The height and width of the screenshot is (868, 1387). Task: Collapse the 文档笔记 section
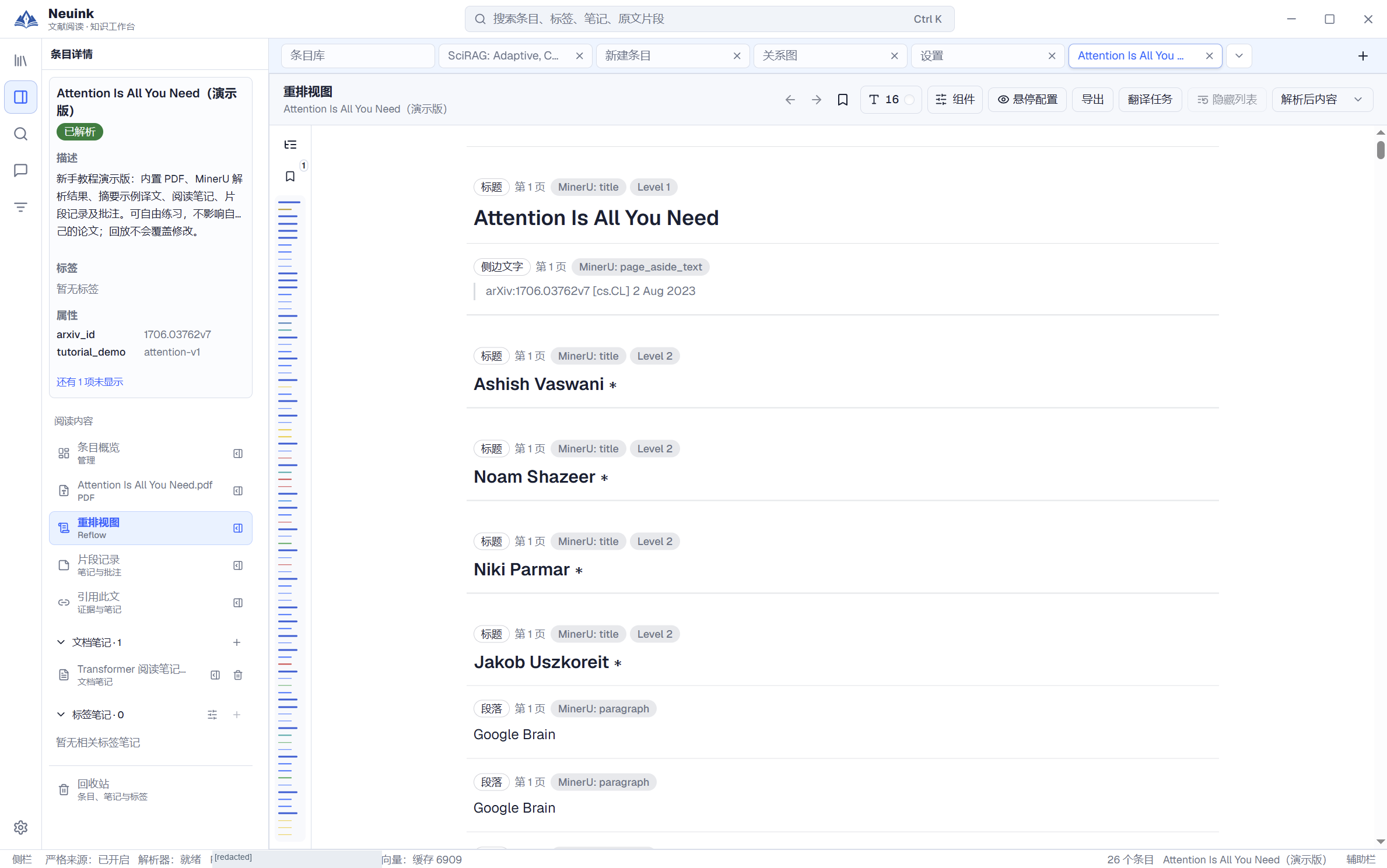click(61, 642)
